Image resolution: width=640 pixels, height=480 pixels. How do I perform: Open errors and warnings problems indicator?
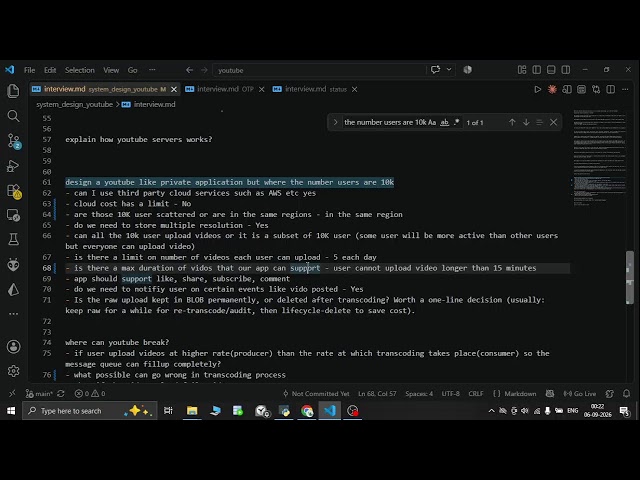click(x=90, y=393)
